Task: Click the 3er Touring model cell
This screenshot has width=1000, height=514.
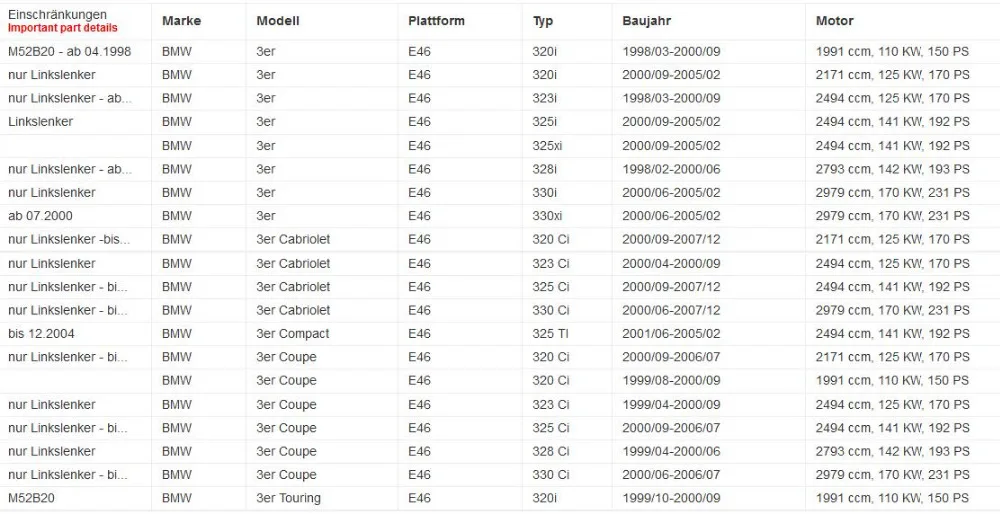Action: (288, 499)
